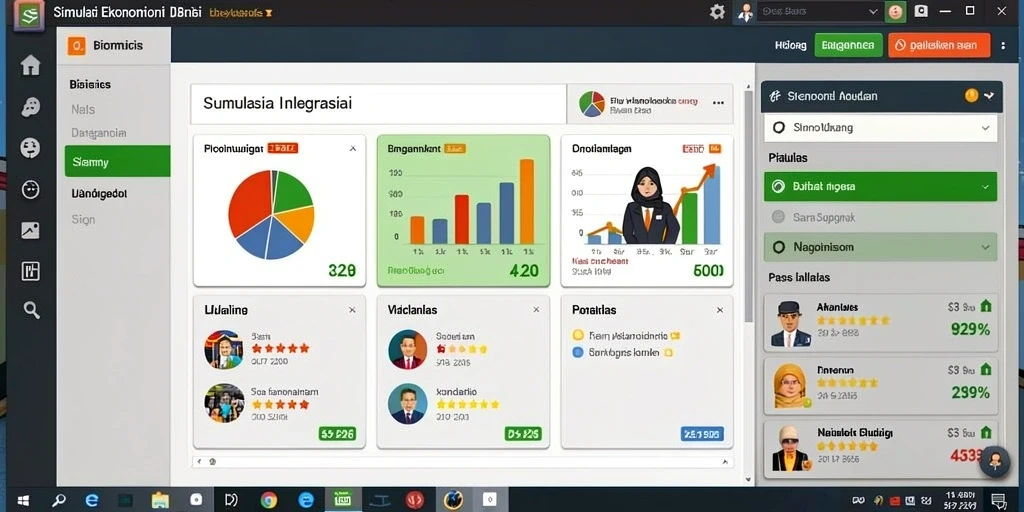This screenshot has width=1024, height=512.
Task: Open the magnifier search icon in left sidebar
Action: pos(31,310)
